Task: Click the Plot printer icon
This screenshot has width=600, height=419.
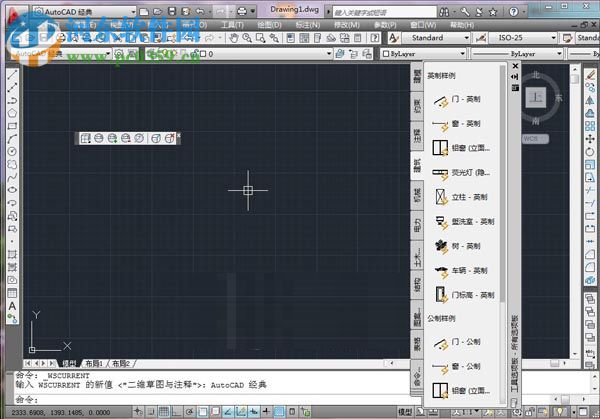Action: pyautogui.click(x=242, y=11)
